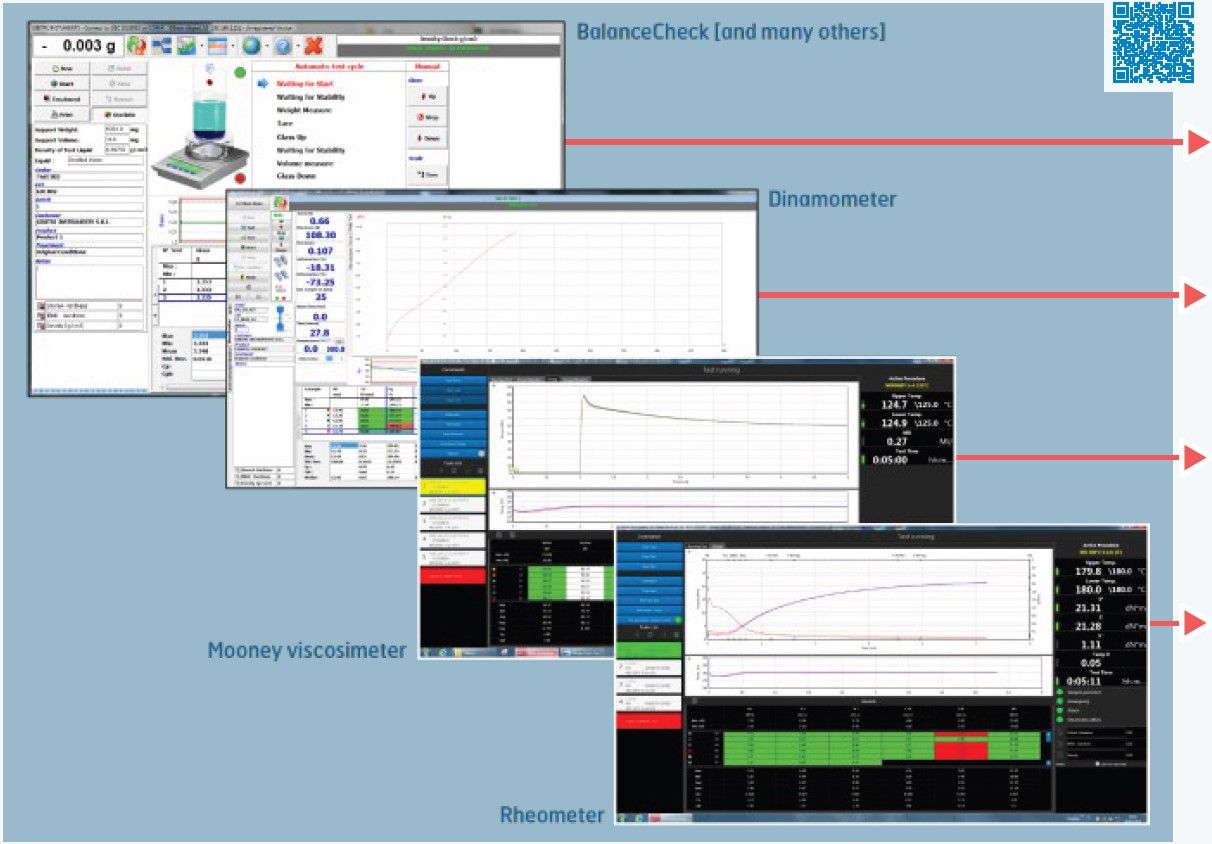
Task: Click the Notes text area in BalanceCheck
Action: click(89, 280)
